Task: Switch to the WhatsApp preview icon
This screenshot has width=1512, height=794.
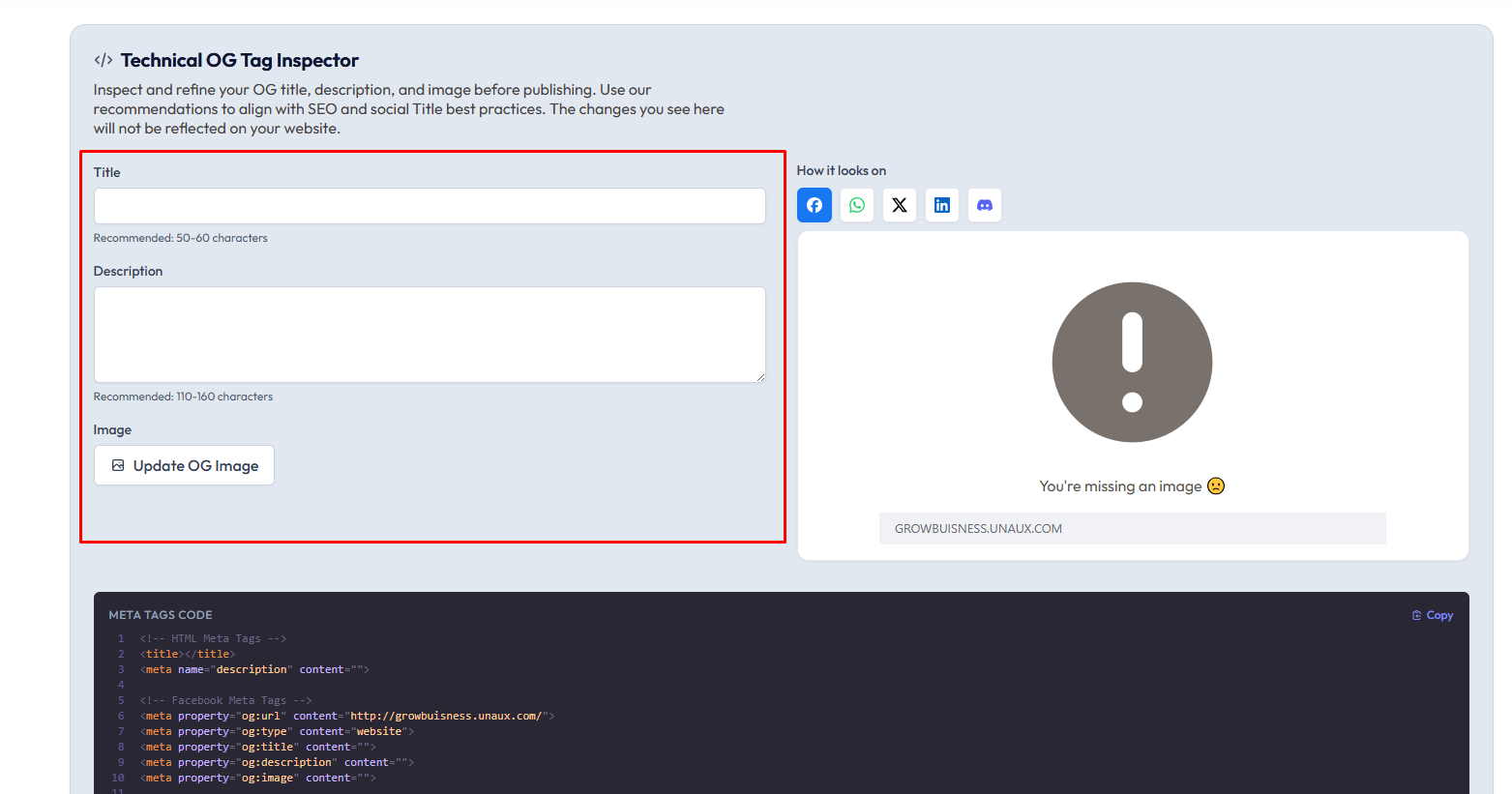Action: tap(857, 205)
